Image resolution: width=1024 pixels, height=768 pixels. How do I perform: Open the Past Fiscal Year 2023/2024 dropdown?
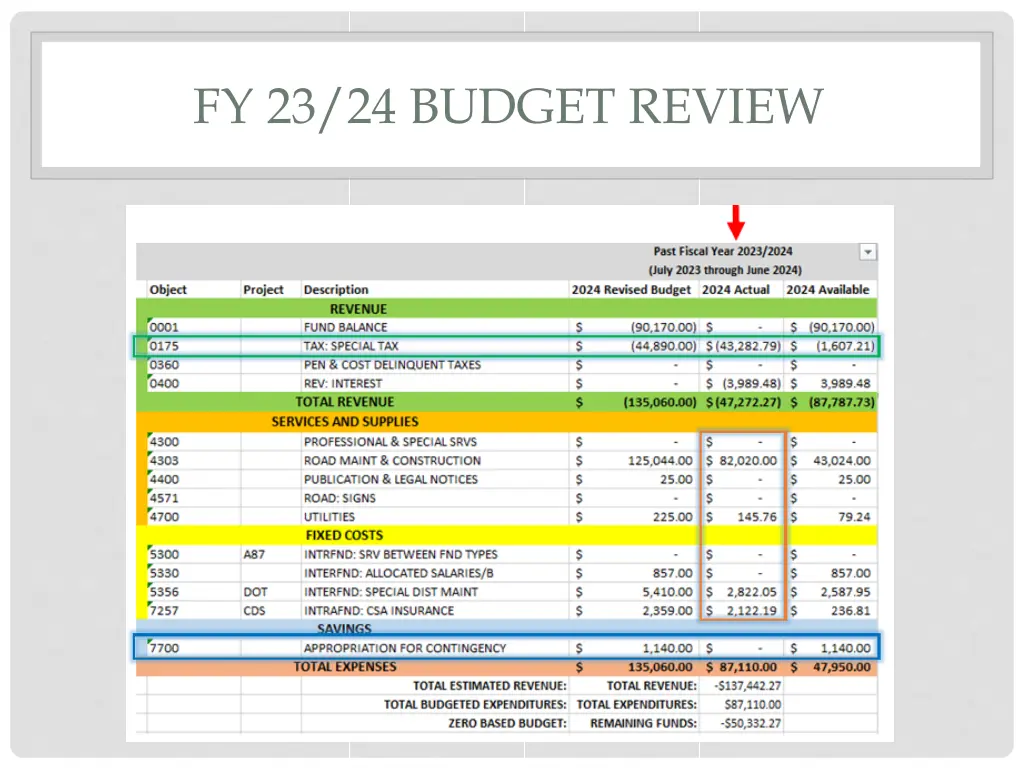coord(868,252)
